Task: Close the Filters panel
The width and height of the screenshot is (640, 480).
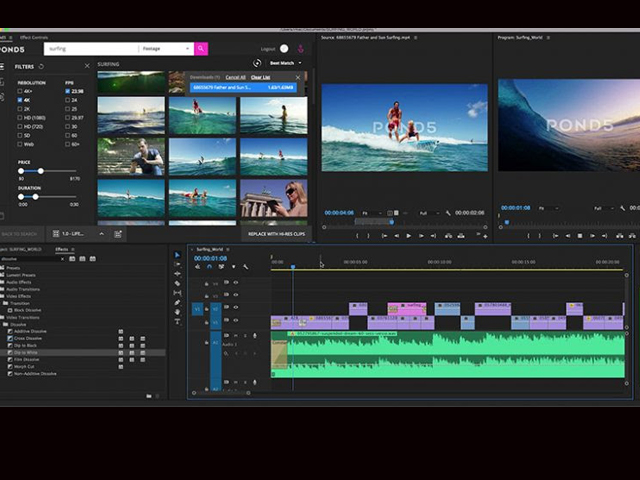Action: (87, 66)
